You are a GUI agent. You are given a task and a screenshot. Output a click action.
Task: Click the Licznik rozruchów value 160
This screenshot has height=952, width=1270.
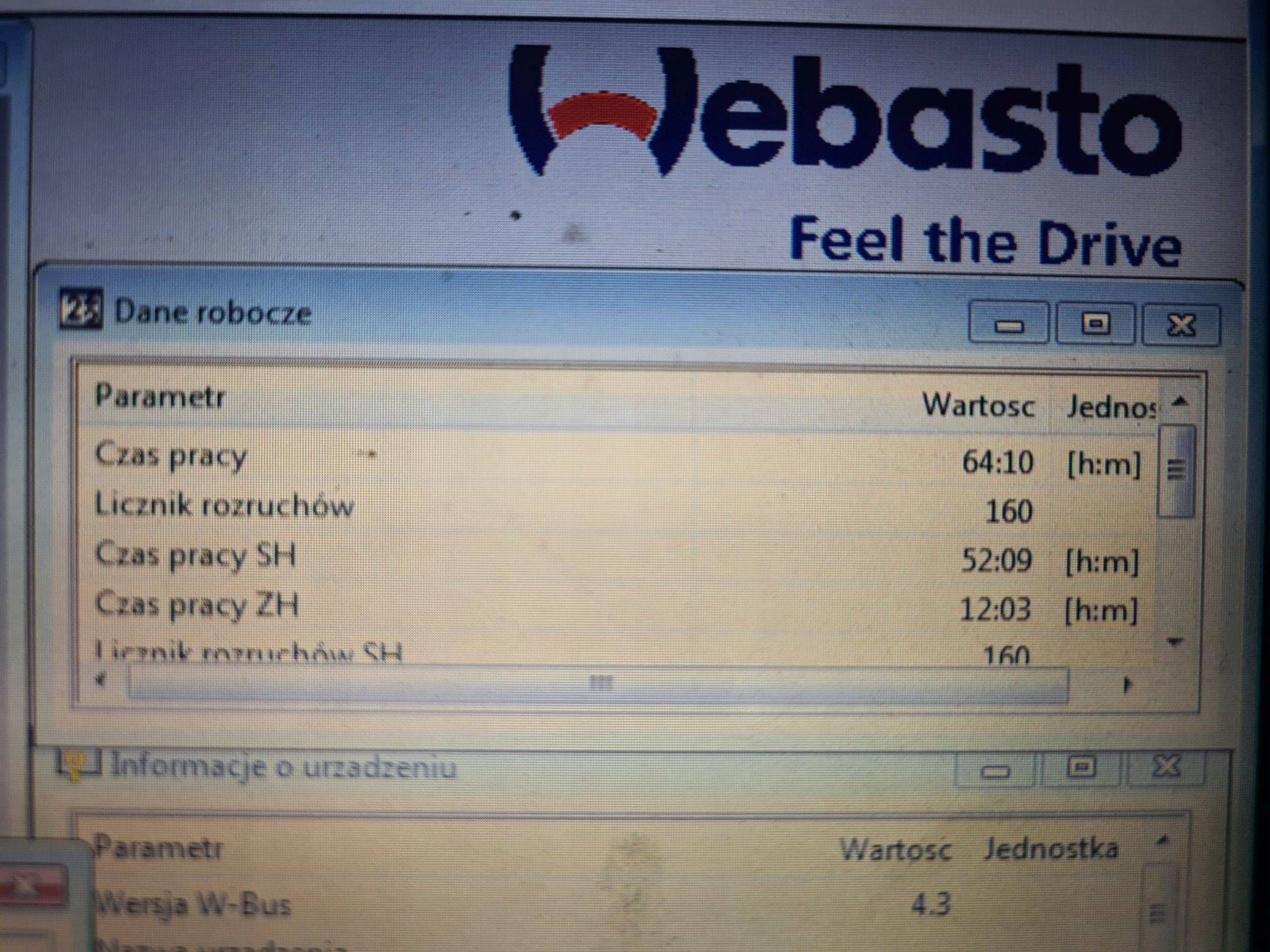point(1009,511)
